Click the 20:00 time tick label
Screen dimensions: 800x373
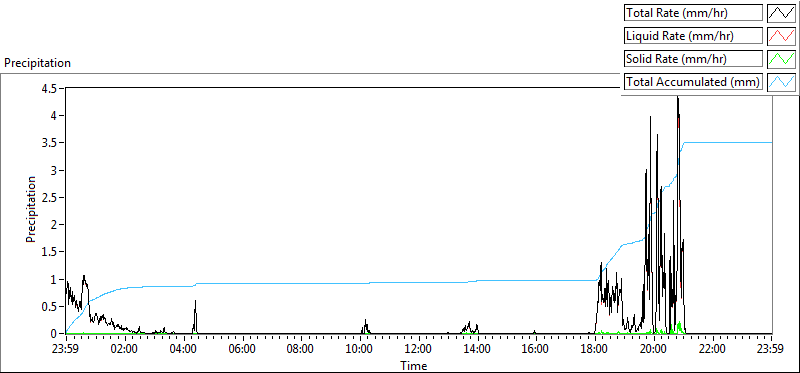click(x=654, y=349)
